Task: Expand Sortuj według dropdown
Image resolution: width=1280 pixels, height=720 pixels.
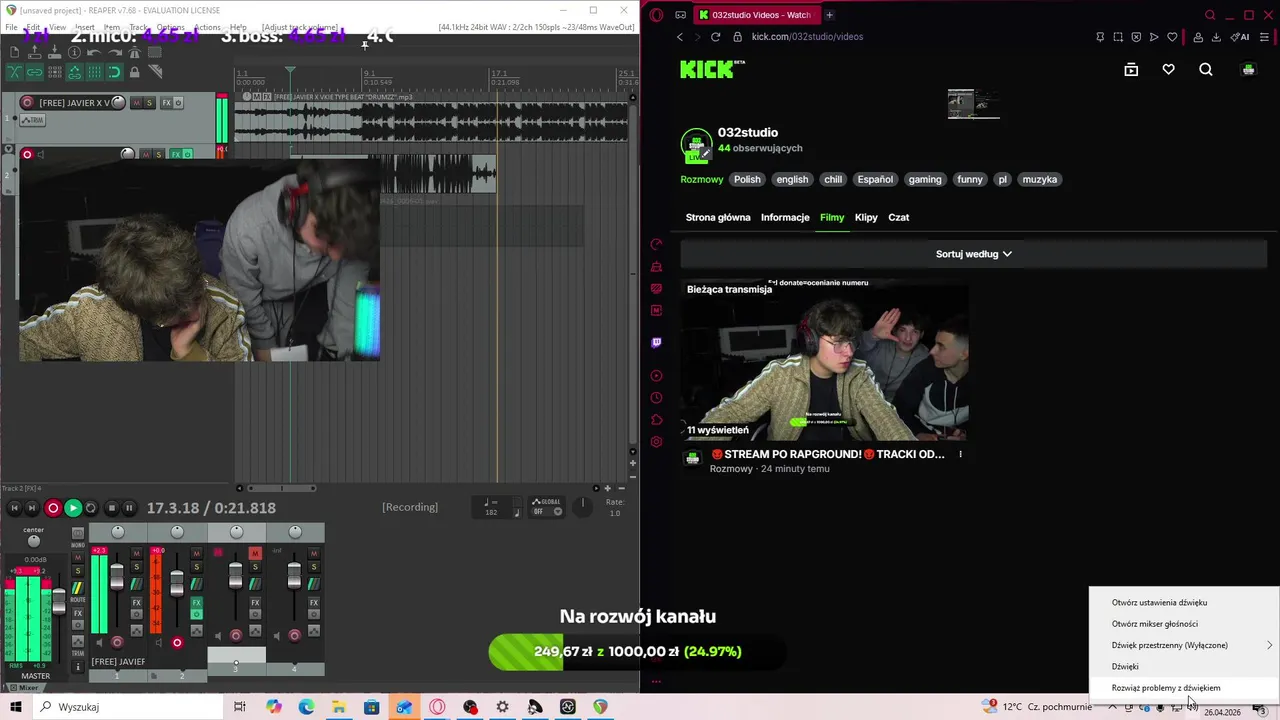Action: pos(974,254)
